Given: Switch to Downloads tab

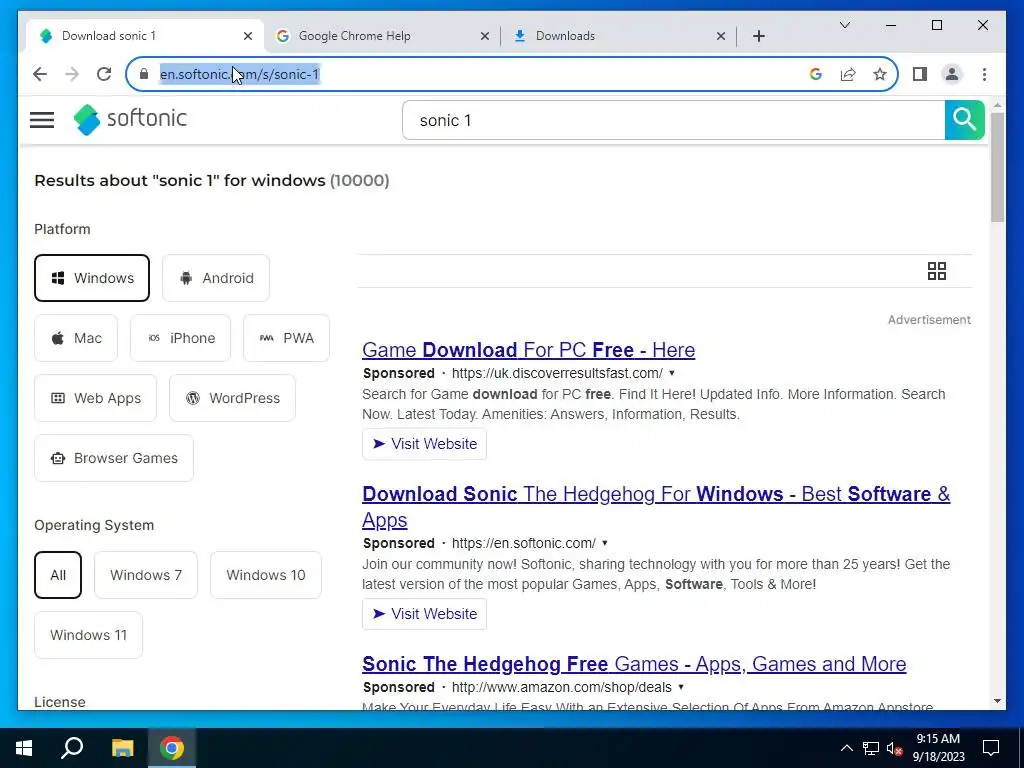Looking at the screenshot, I should (x=618, y=36).
